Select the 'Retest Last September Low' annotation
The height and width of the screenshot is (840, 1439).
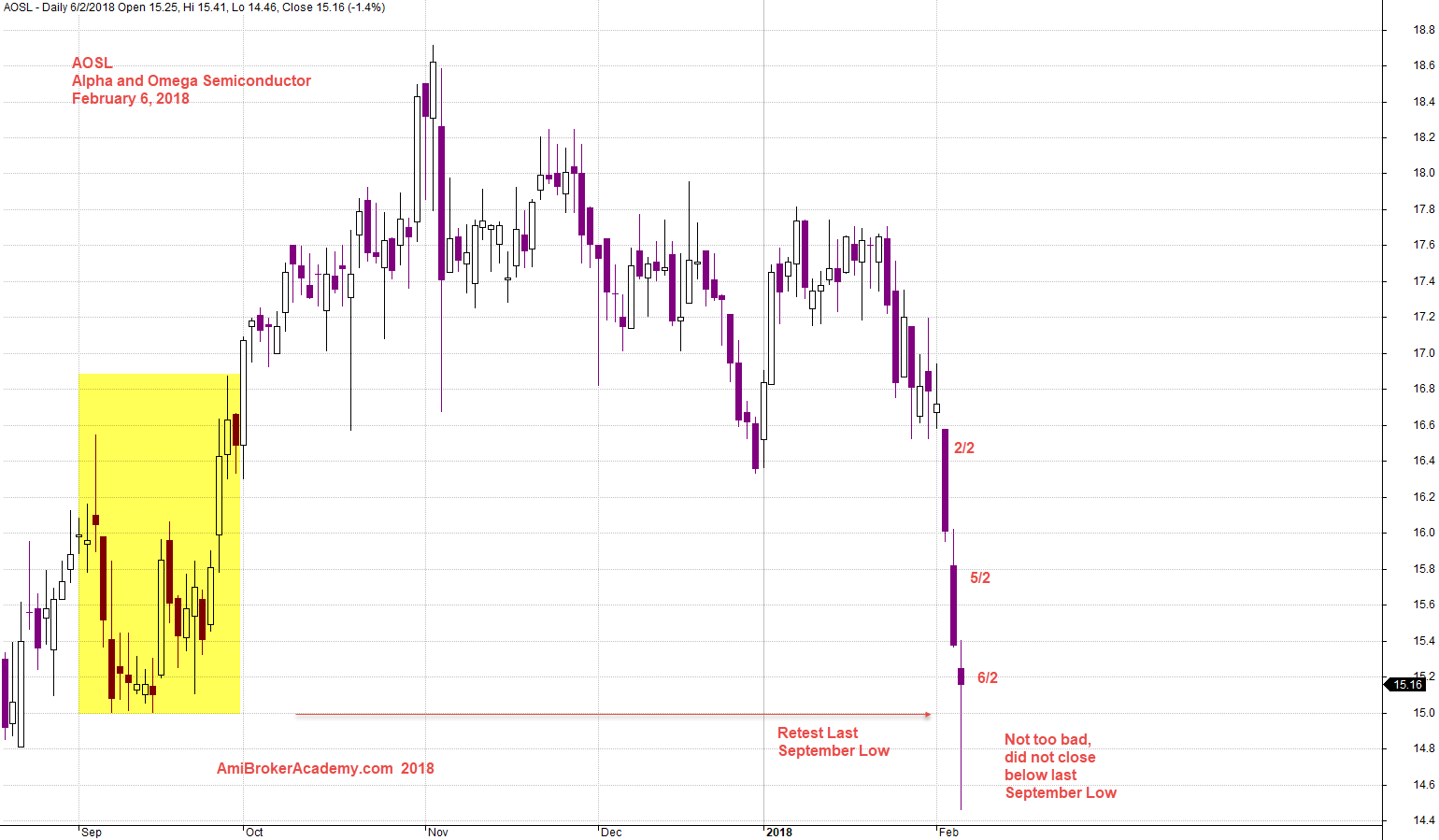[833, 742]
